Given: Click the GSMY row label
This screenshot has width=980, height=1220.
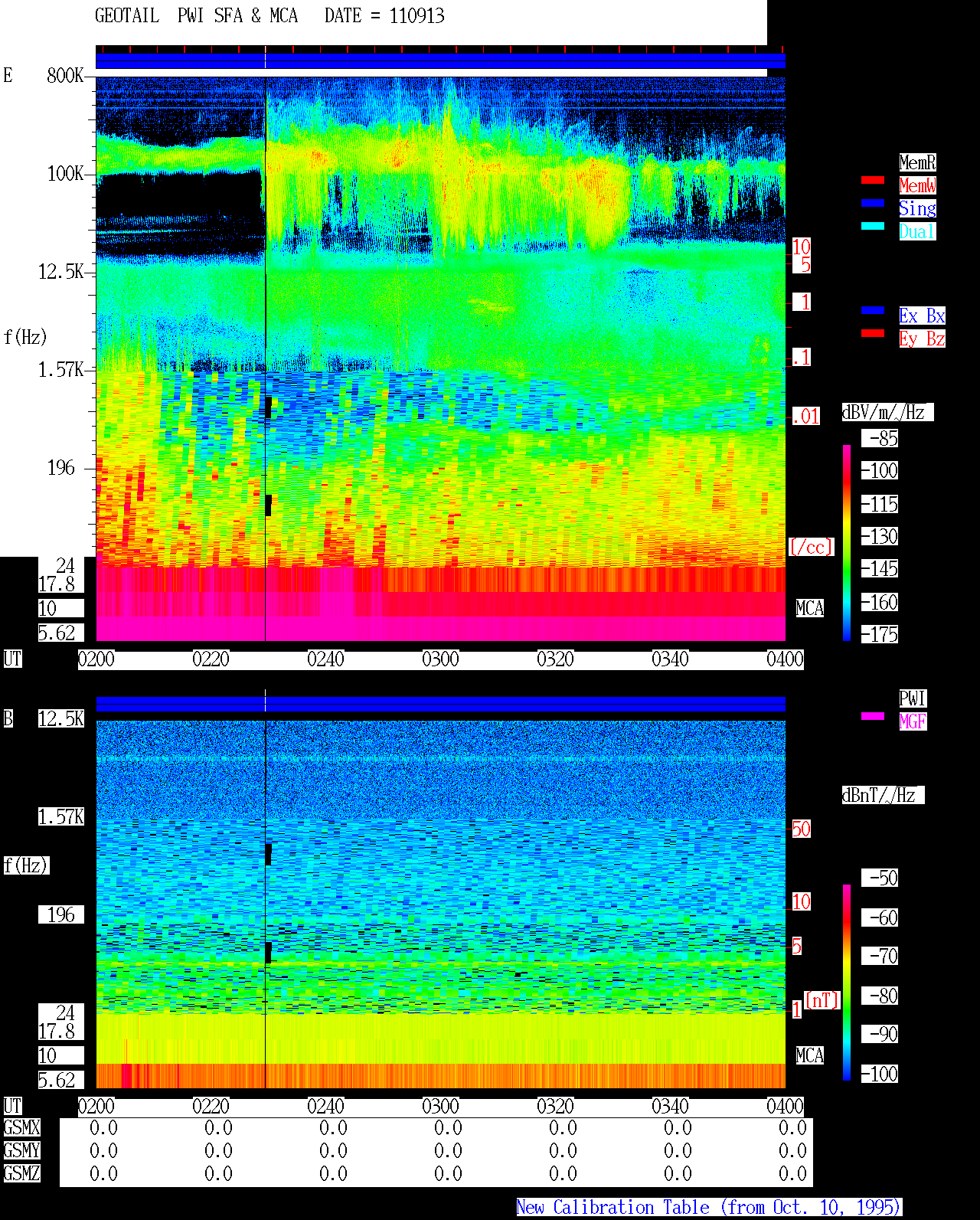Looking at the screenshot, I should pos(21,1150).
